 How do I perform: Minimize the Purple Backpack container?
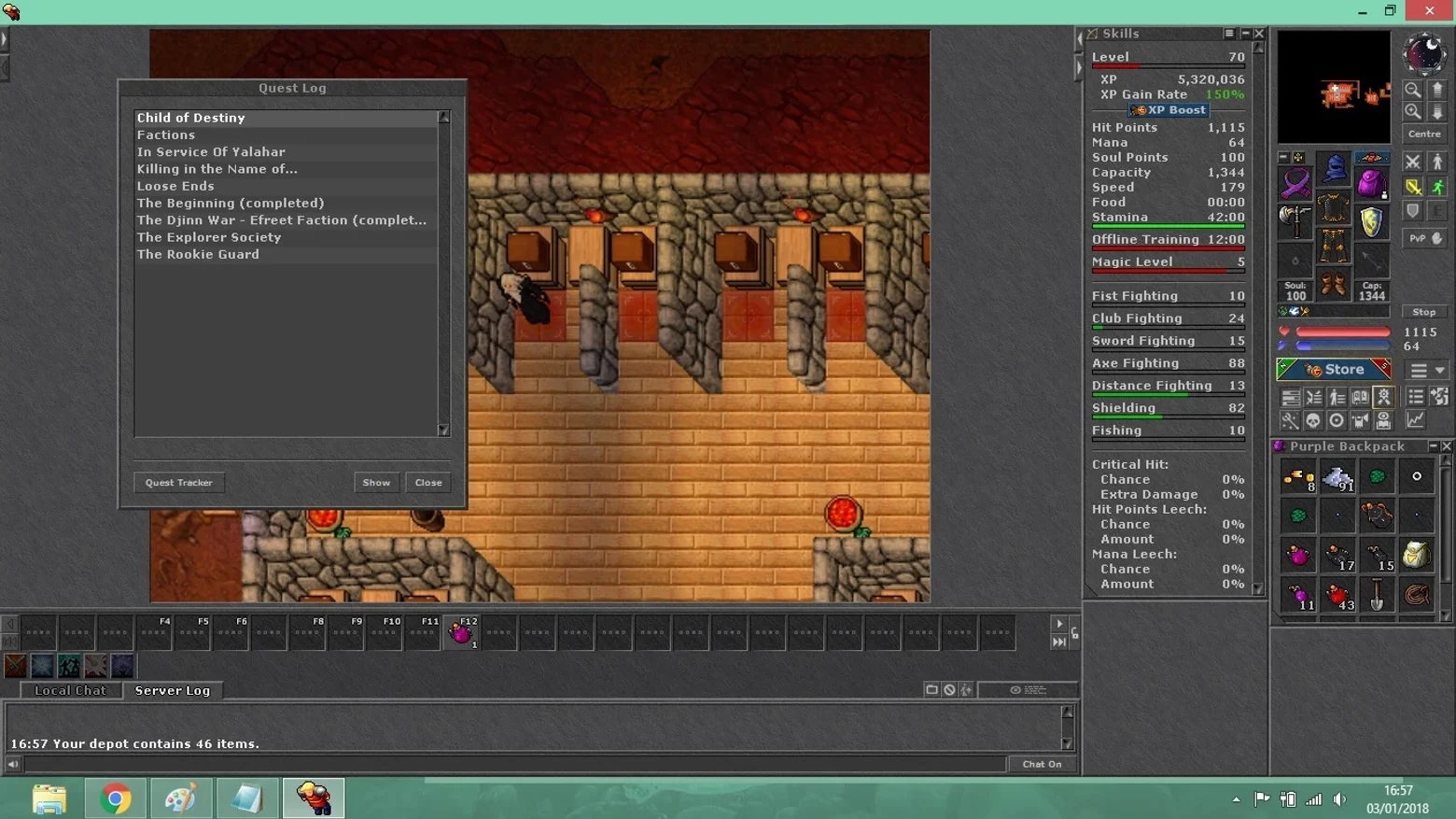click(x=1433, y=446)
